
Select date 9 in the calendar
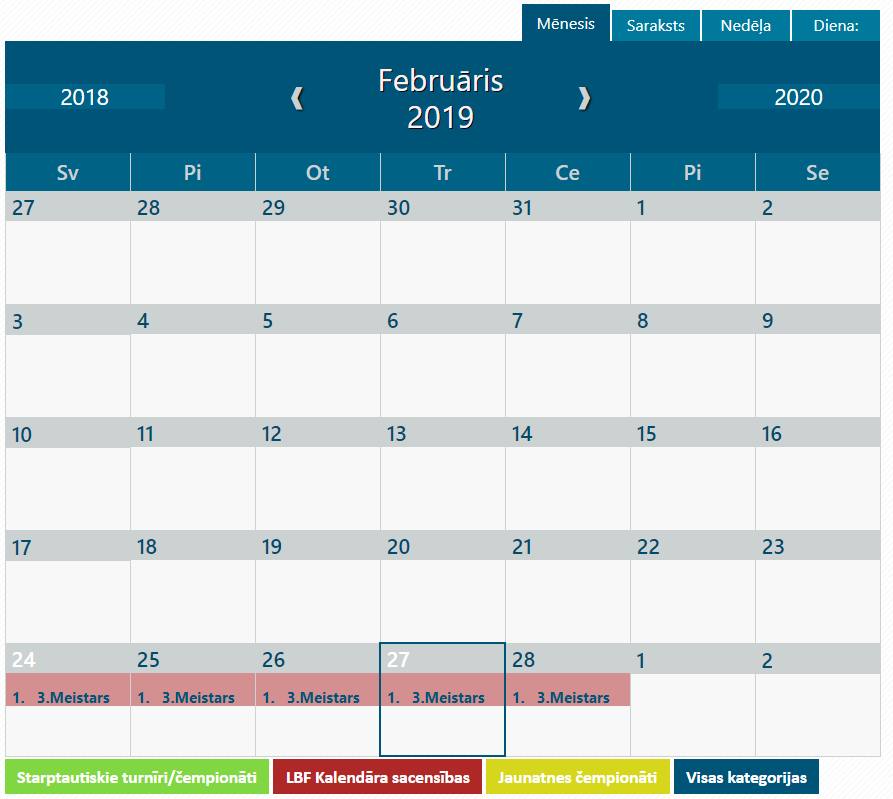[x=767, y=321]
